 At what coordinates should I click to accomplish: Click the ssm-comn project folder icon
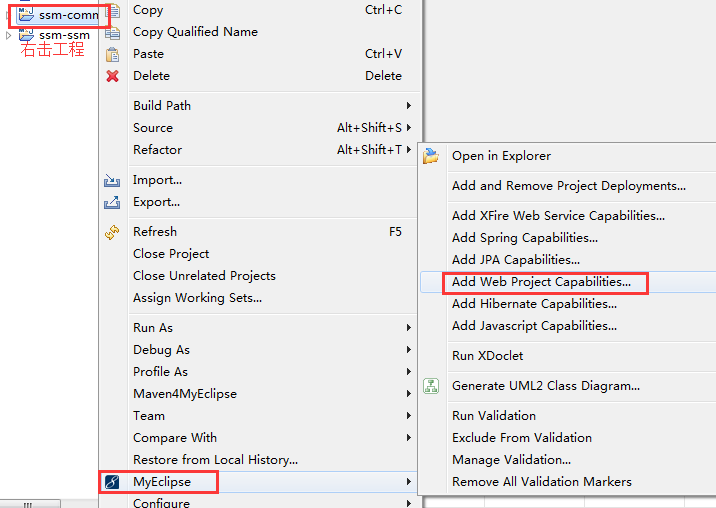[26, 14]
